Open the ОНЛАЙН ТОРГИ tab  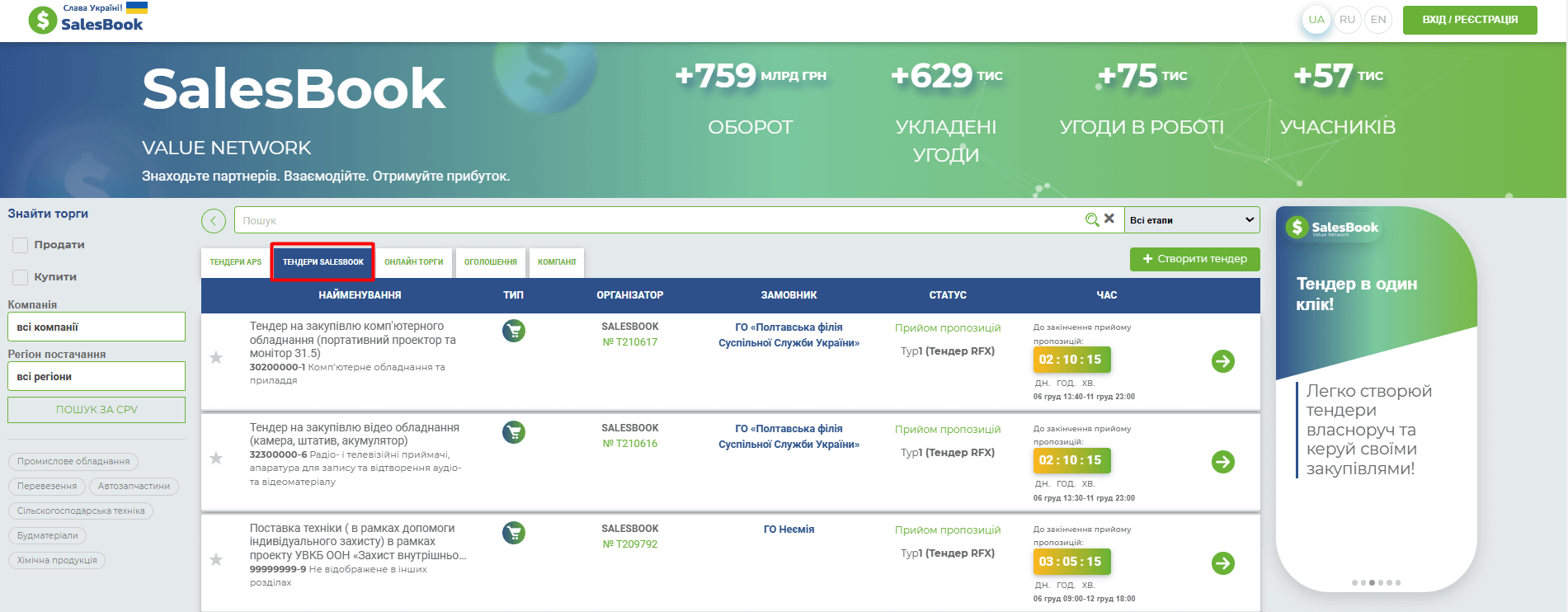[414, 262]
